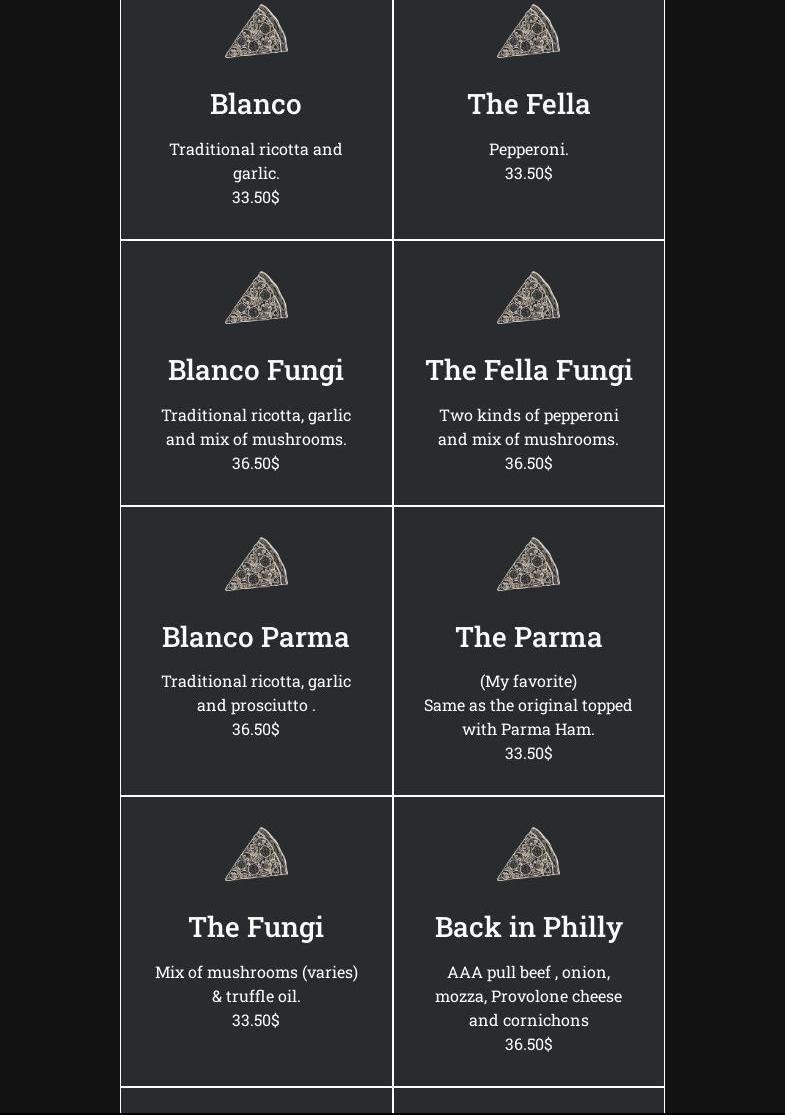
Task: Click the "(My favorite)" note under The Parma
Action: pyautogui.click(x=528, y=682)
